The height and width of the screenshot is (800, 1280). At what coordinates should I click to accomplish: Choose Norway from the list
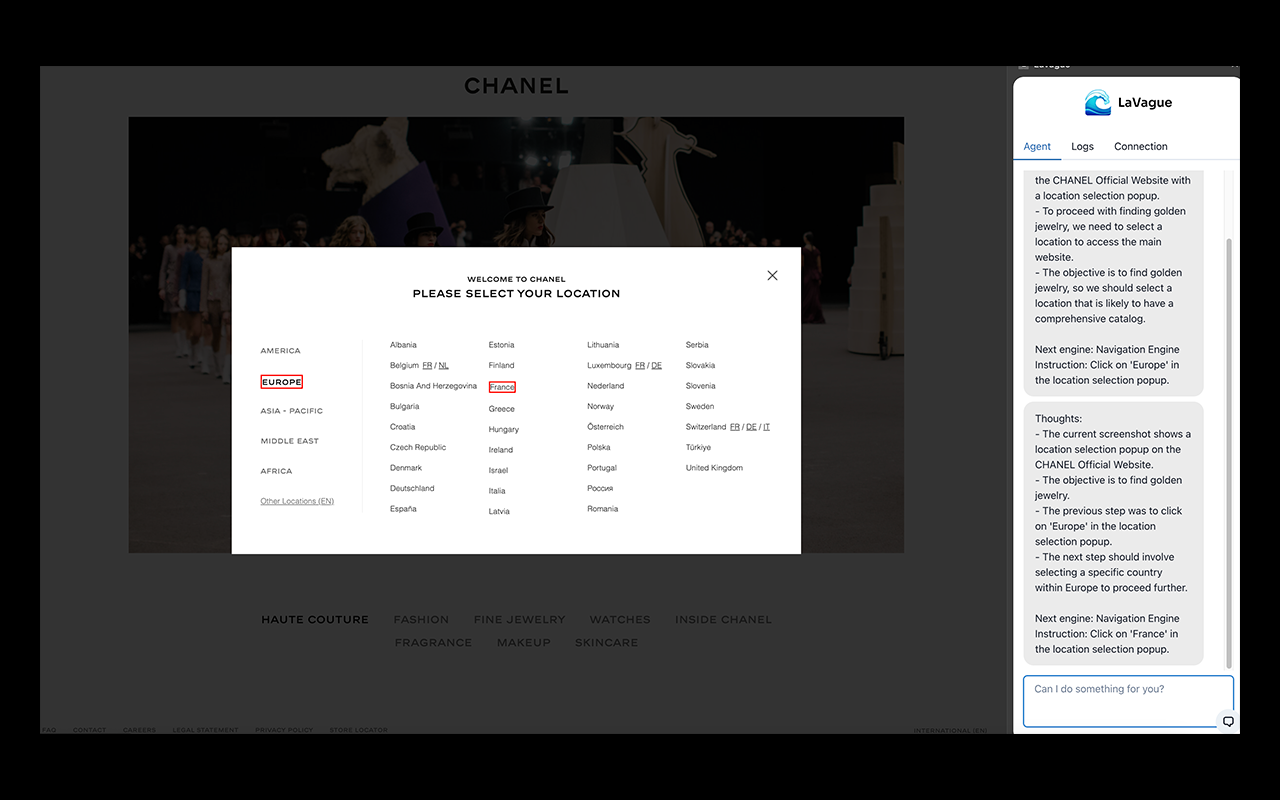tap(601, 407)
